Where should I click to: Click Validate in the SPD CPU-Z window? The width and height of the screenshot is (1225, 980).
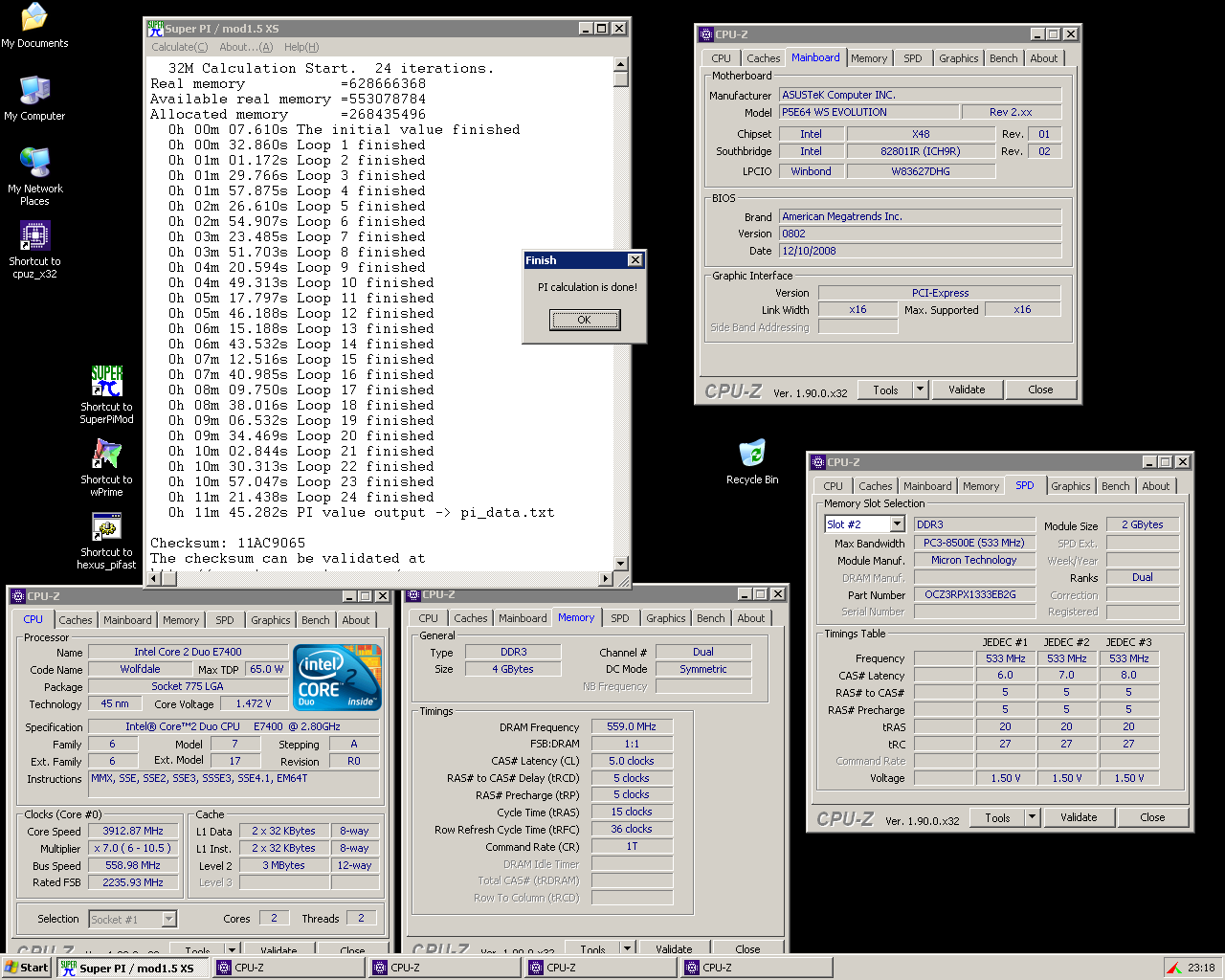coord(1079,817)
